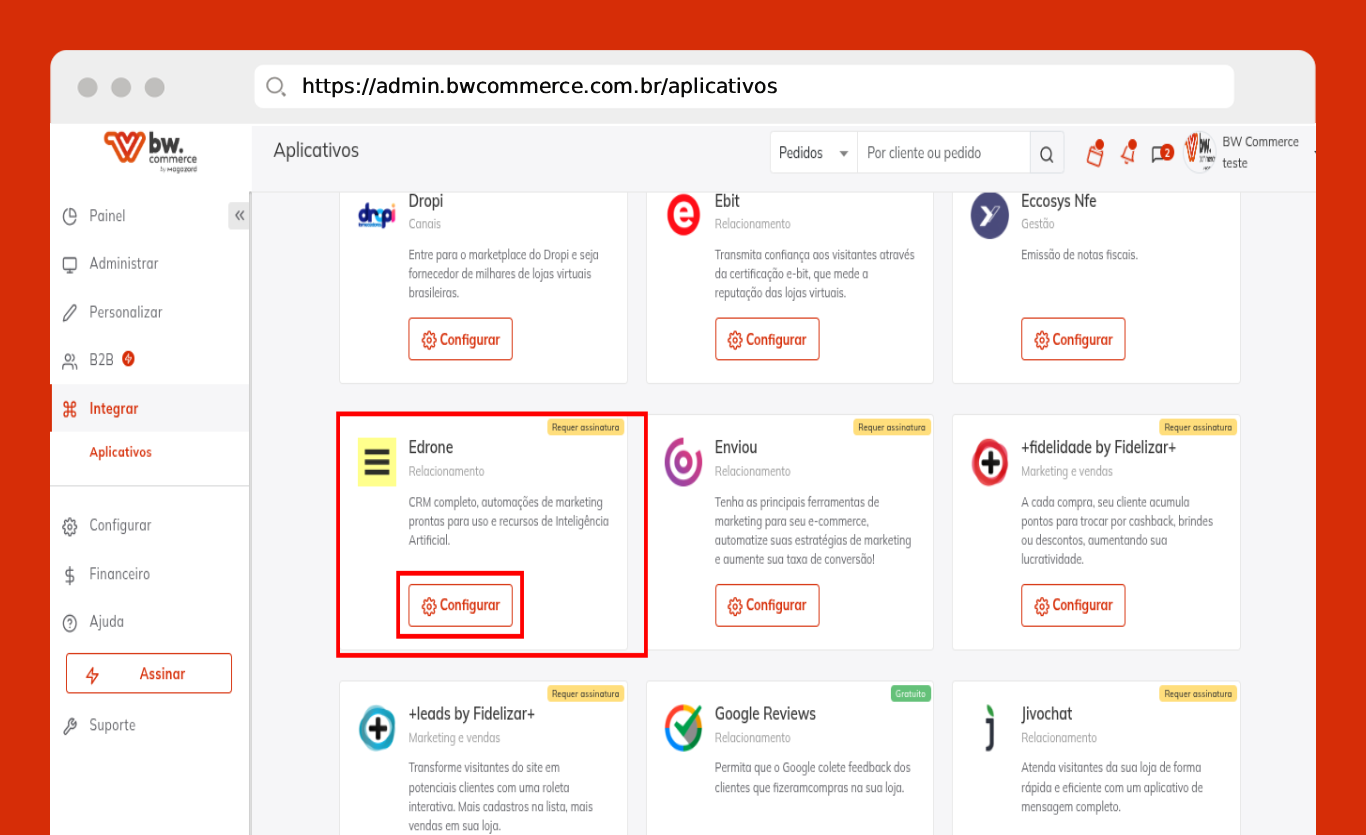Click the BW Commerce user avatar
Image resolution: width=1366 pixels, height=835 pixels.
pos(1199,152)
